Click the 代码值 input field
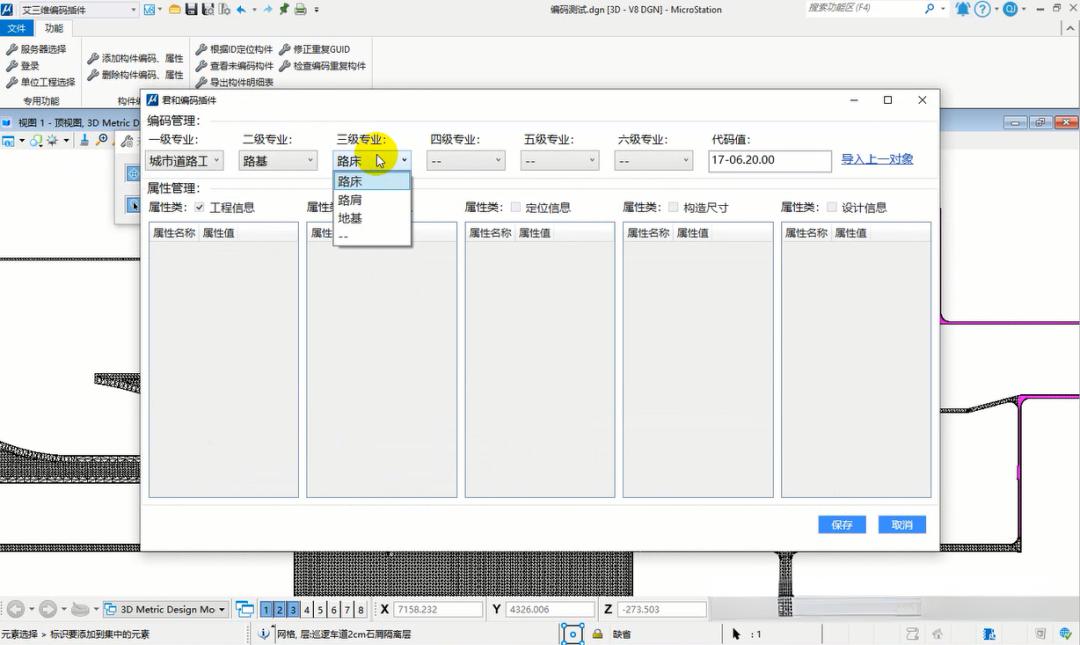This screenshot has height=645, width=1080. click(769, 160)
